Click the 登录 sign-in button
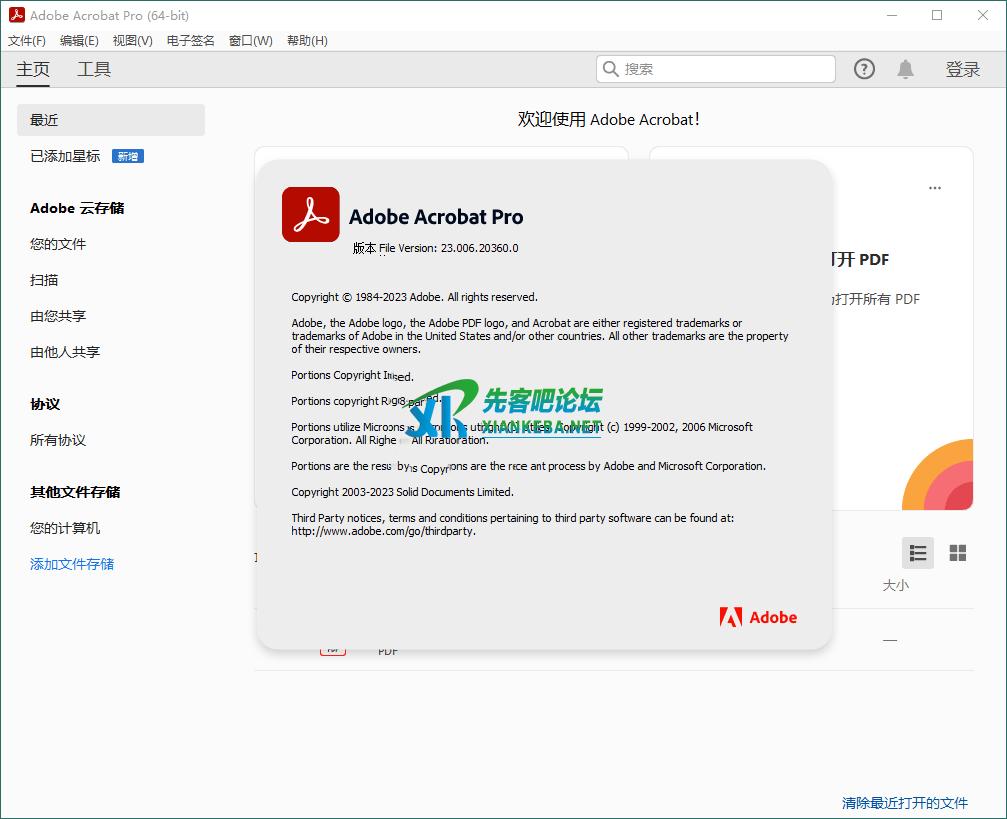Image resolution: width=1007 pixels, height=819 pixels. pyautogui.click(x=962, y=69)
